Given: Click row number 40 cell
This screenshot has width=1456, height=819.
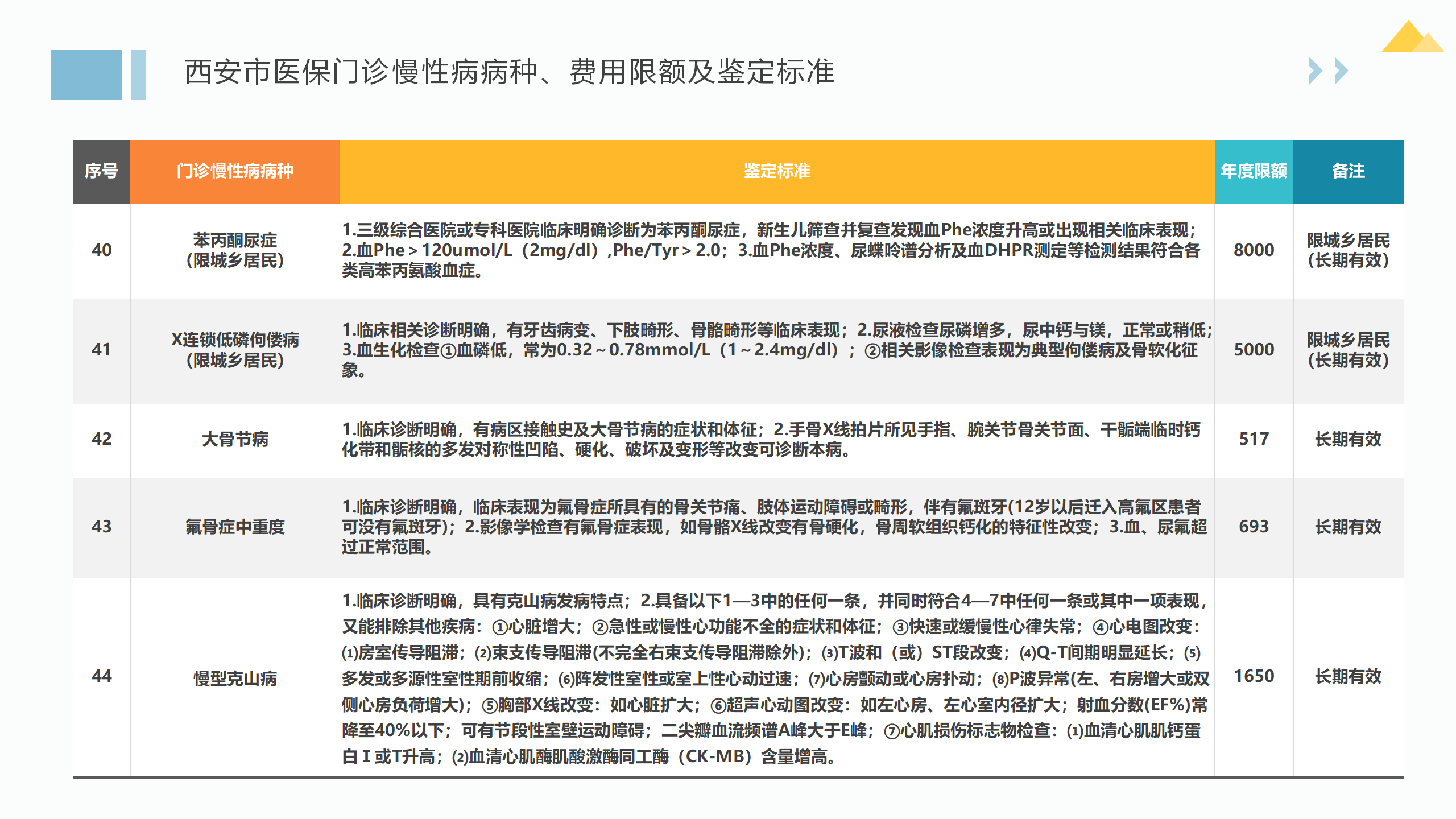Looking at the screenshot, I should pyautogui.click(x=101, y=250).
